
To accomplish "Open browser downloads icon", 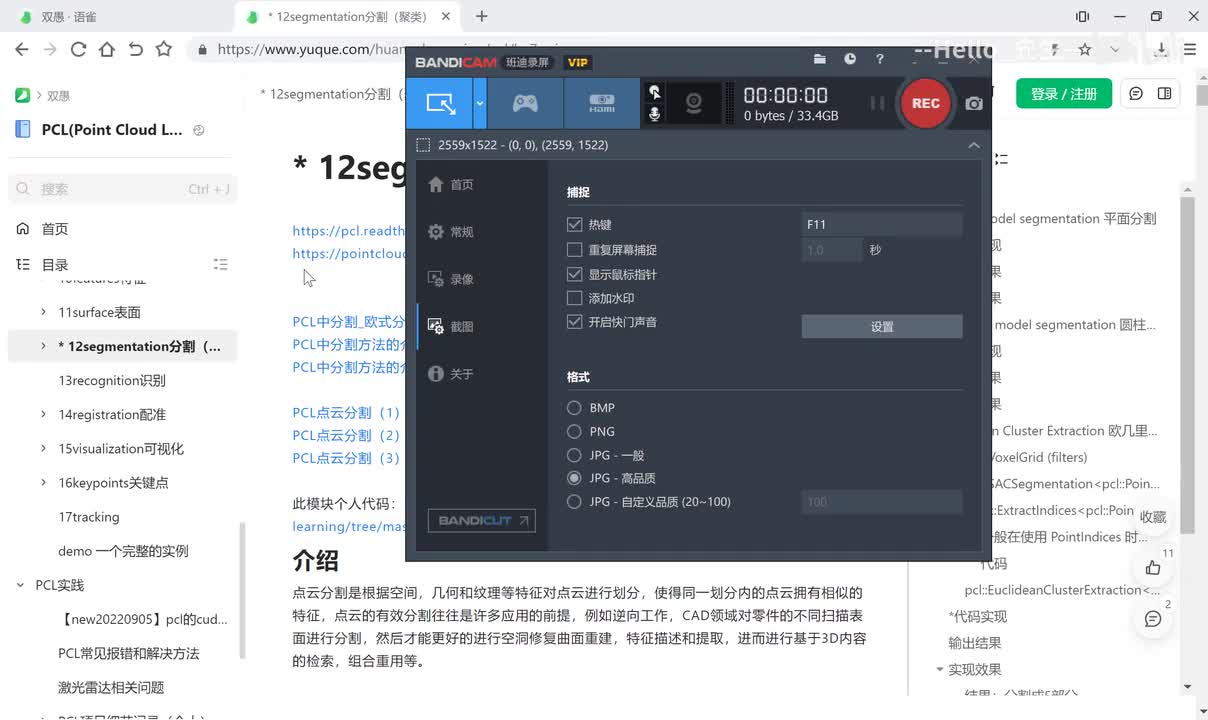I will [x=1161, y=49].
